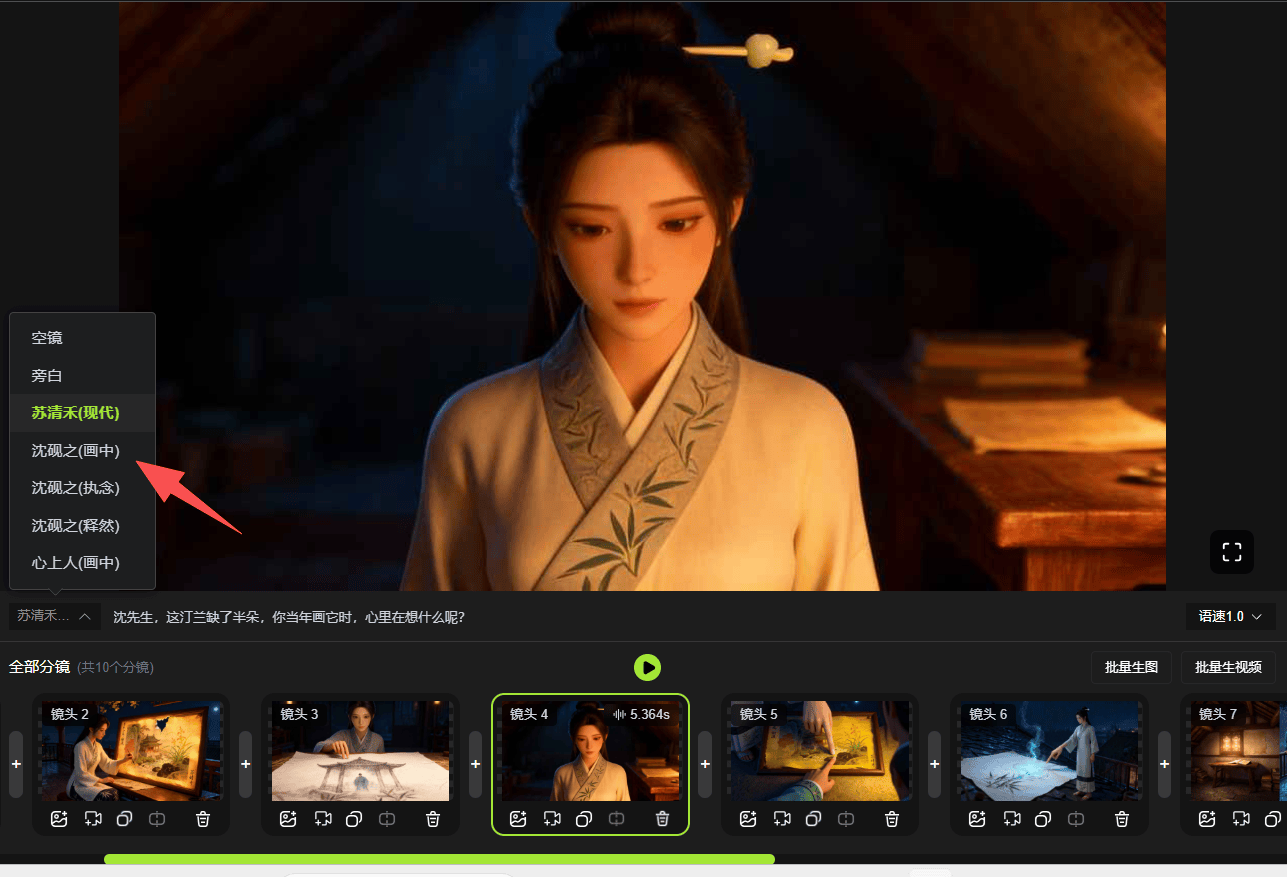Select the 镜头 3 thumbnail
1287x877 pixels.
pos(360,752)
